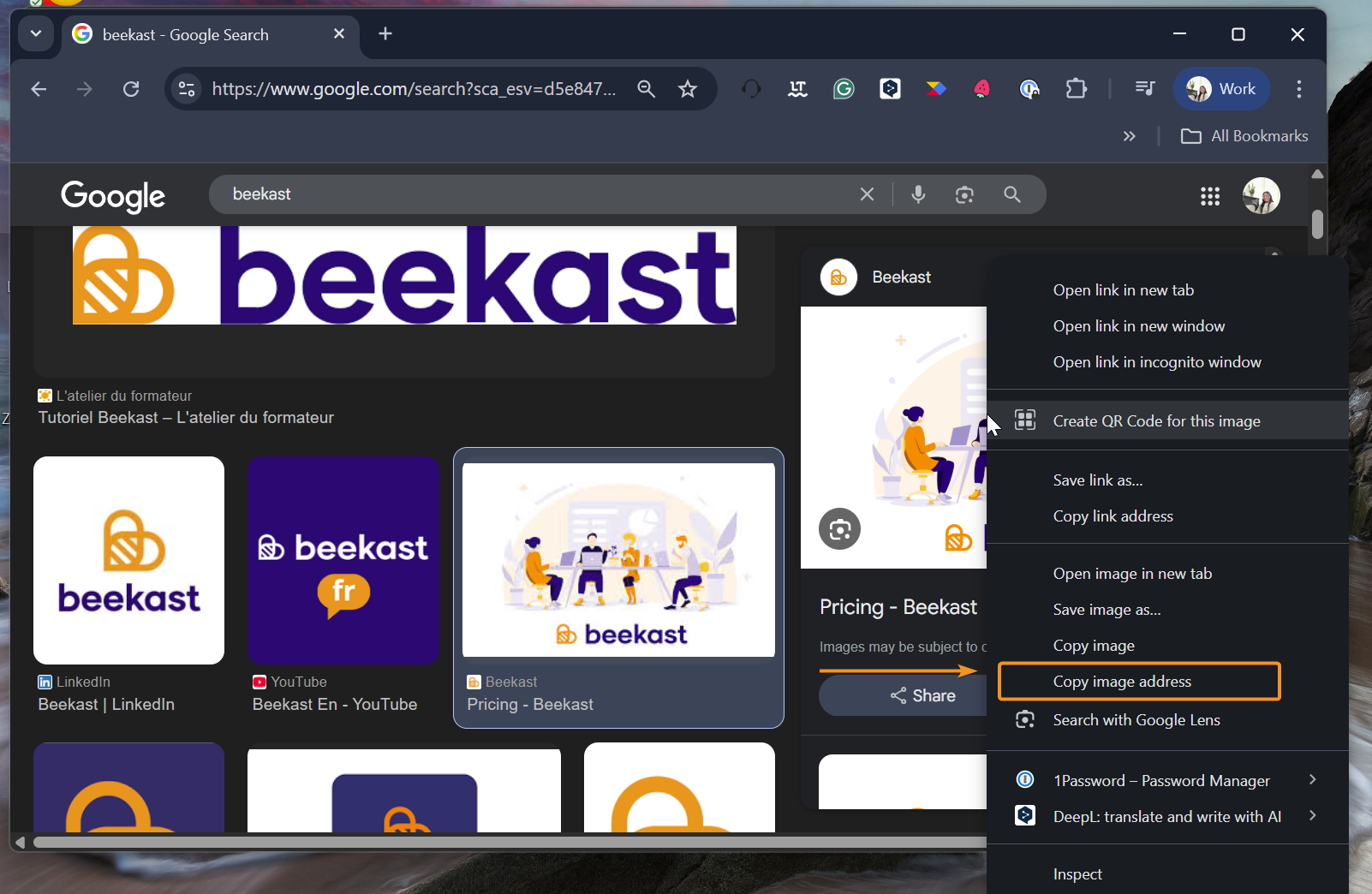Screen dimensions: 1372x894
Task: Open the media controls icon
Action: point(1145,89)
